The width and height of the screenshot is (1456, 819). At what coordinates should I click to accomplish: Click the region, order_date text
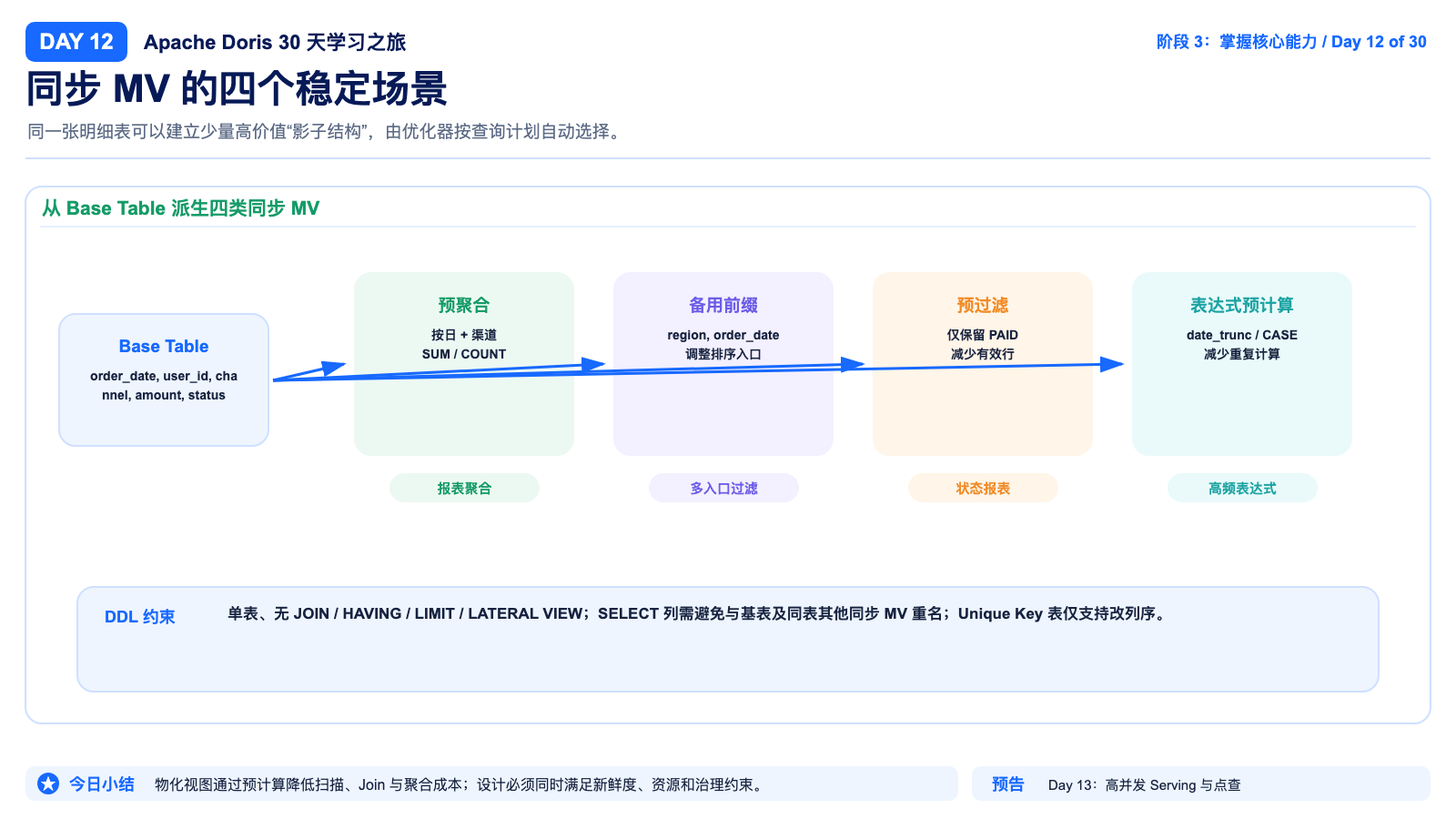click(x=723, y=335)
